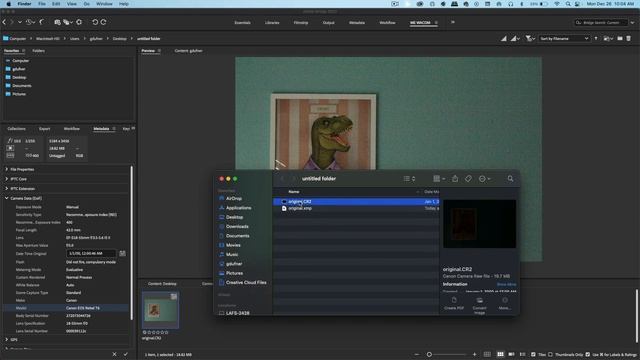Click the Bridge search magnifier icon

point(578,22)
